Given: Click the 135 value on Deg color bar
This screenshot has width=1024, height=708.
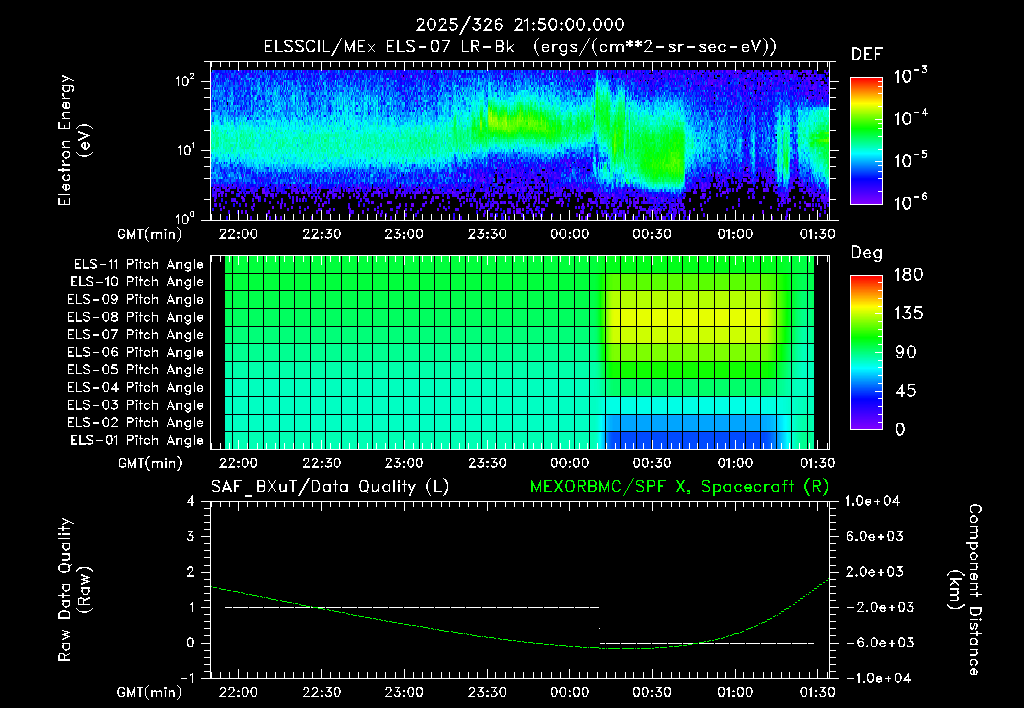Looking at the screenshot, I should click(x=908, y=314).
